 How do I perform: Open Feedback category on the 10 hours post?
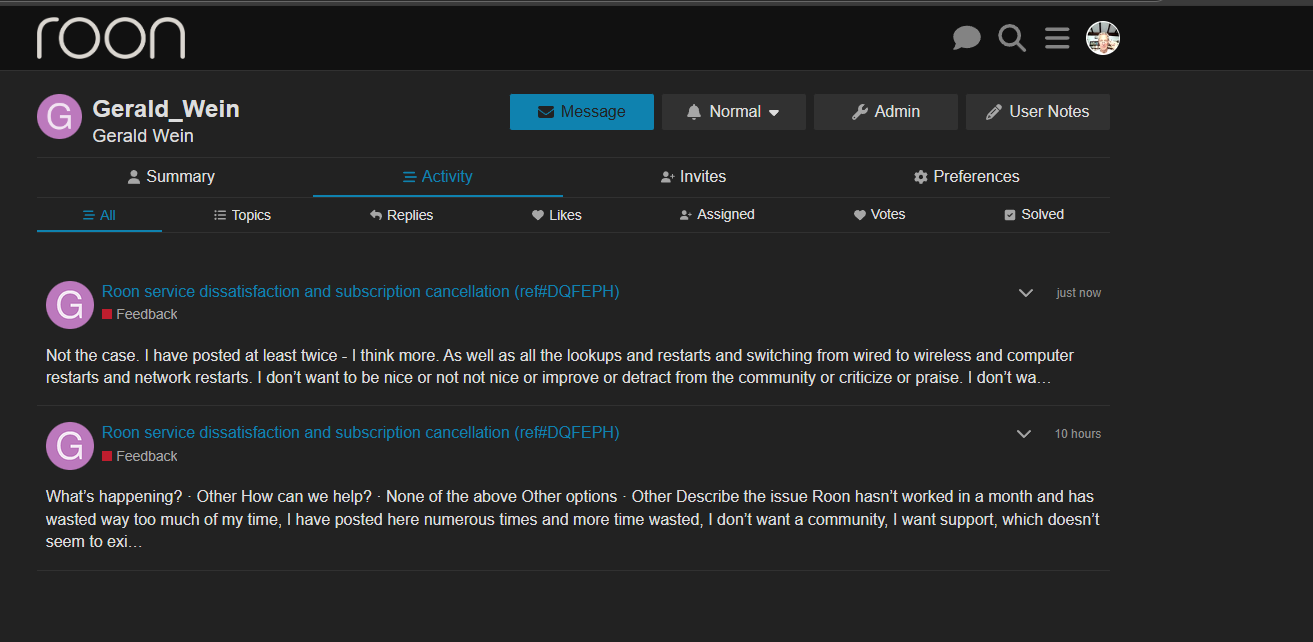click(140, 456)
